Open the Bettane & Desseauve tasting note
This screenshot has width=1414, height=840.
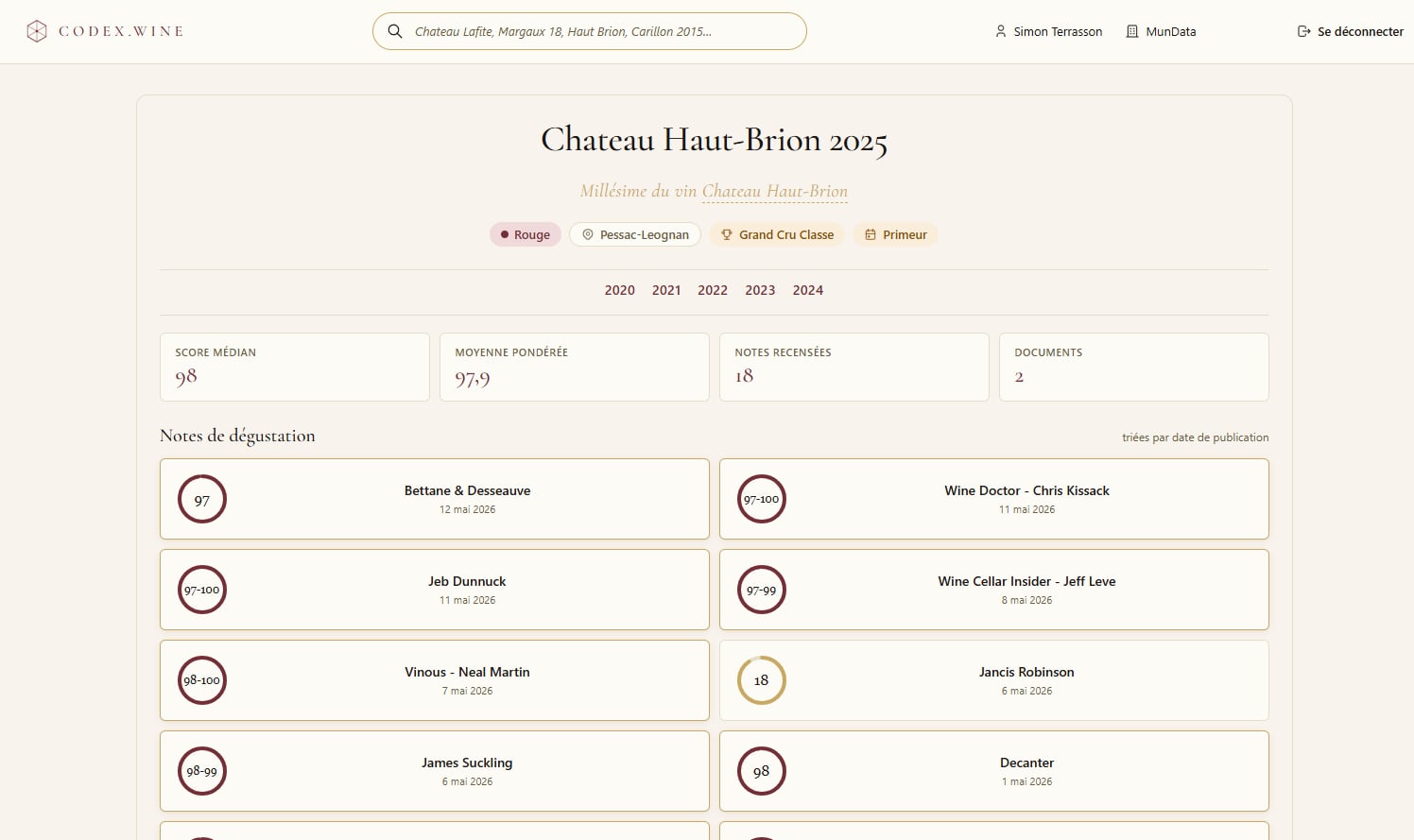click(x=435, y=499)
